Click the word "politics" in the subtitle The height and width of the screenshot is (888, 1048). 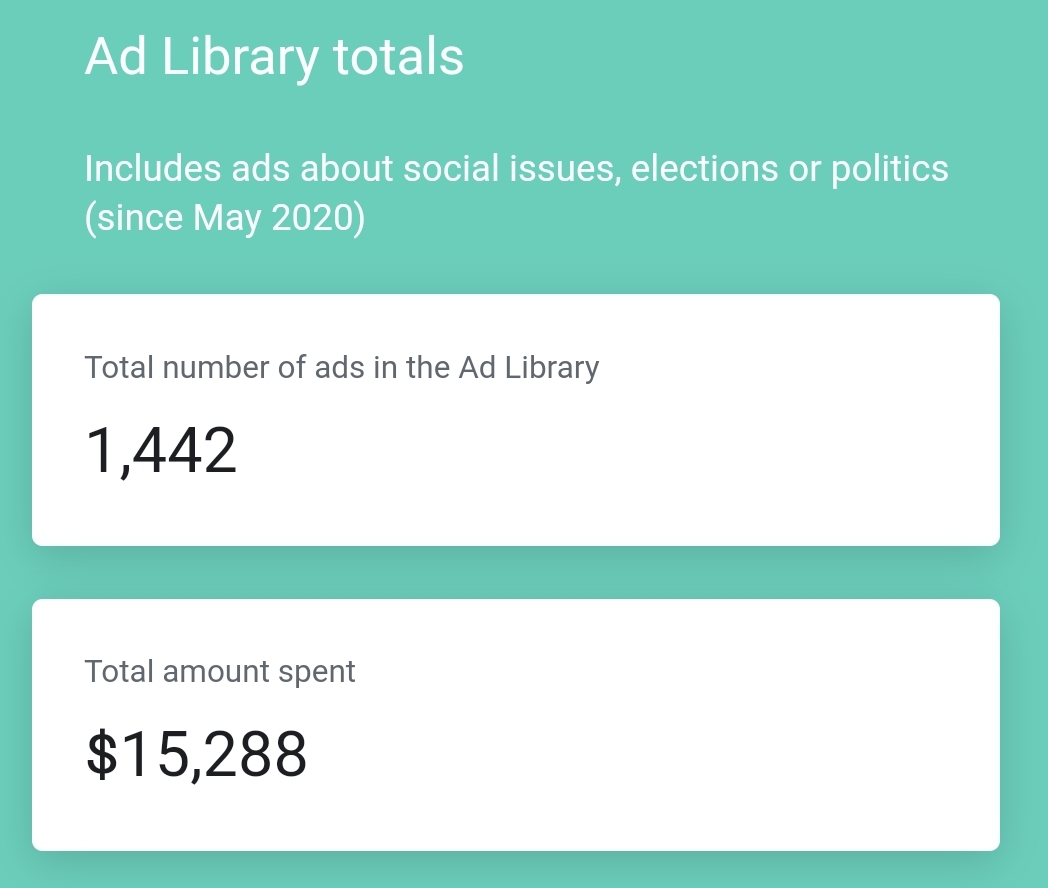(890, 170)
